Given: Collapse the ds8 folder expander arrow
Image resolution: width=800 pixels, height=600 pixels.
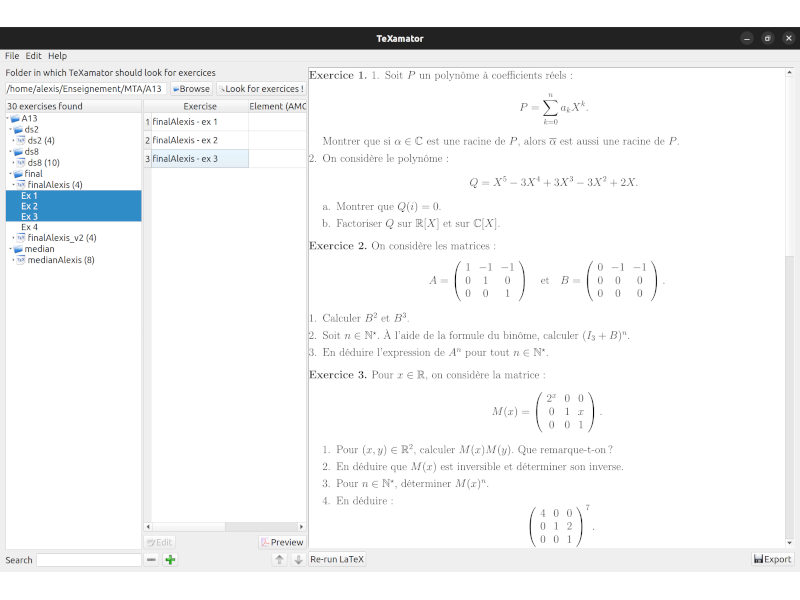Looking at the screenshot, I should click(x=11, y=152).
